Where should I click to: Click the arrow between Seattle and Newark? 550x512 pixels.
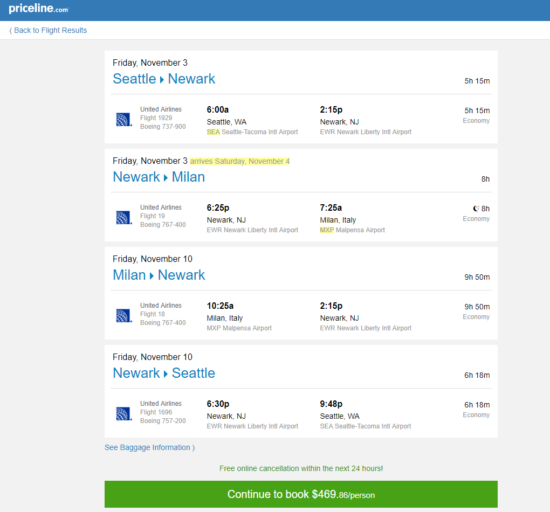point(162,80)
